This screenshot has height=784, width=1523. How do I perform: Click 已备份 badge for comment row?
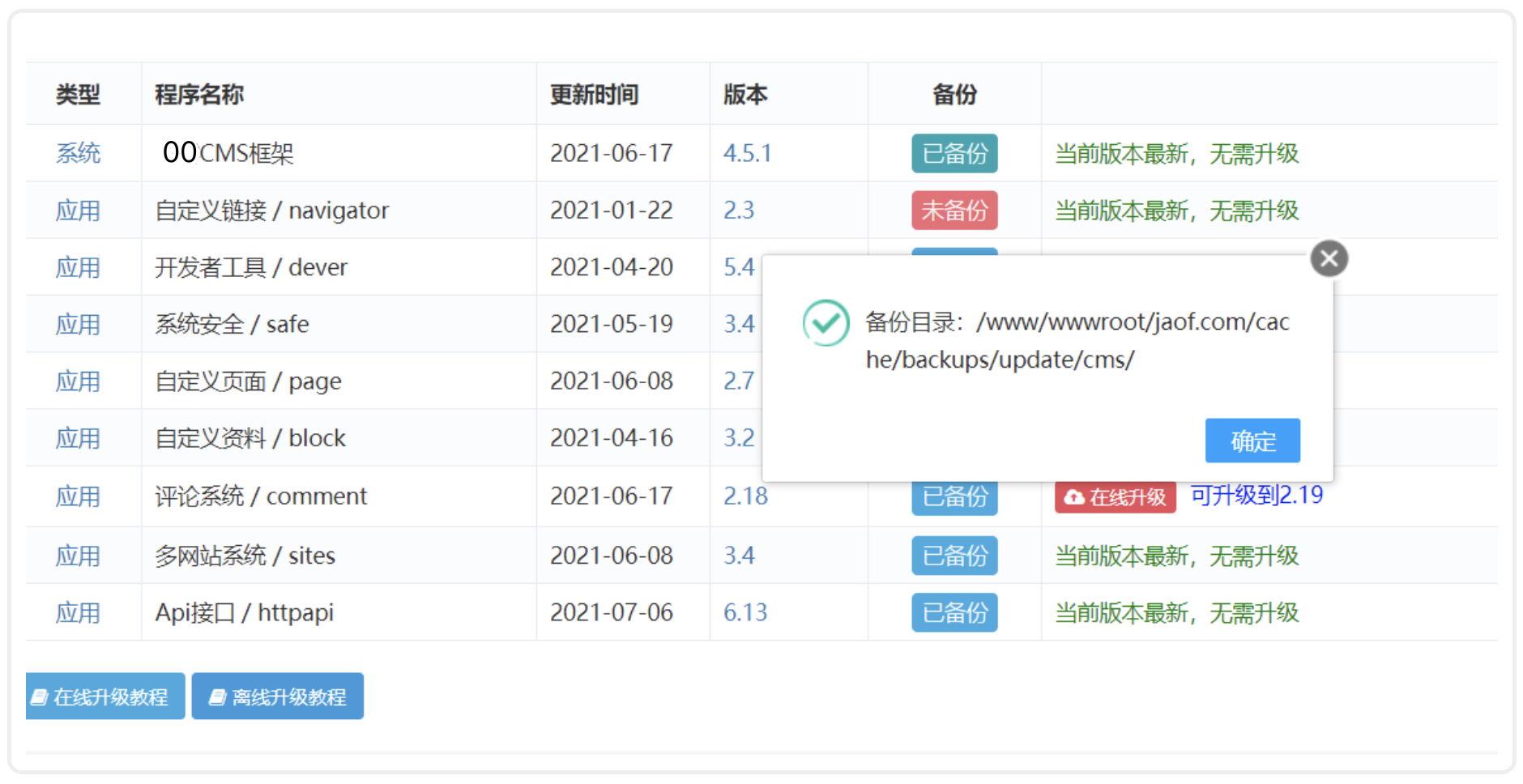coord(954,496)
